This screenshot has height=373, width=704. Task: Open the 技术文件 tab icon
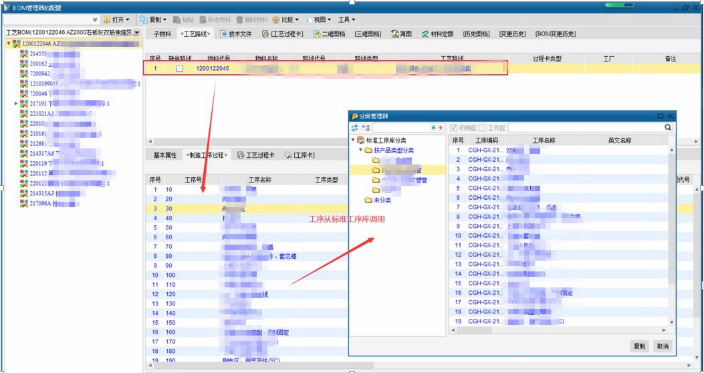click(x=224, y=34)
